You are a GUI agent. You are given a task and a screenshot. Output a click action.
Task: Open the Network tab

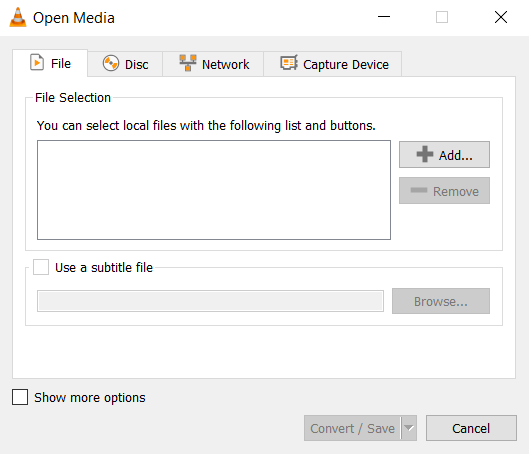[x=213, y=64]
